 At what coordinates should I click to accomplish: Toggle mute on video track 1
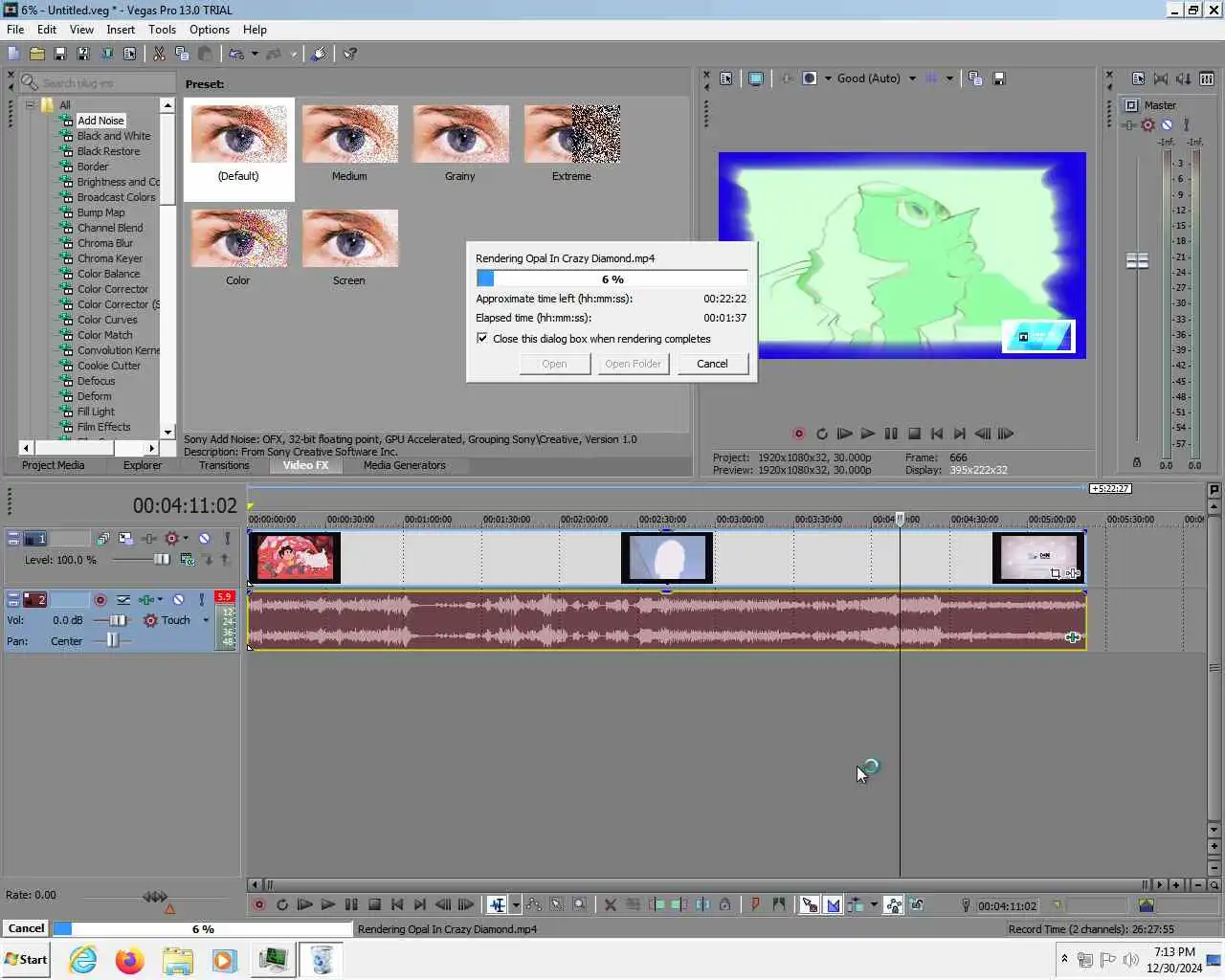204,539
